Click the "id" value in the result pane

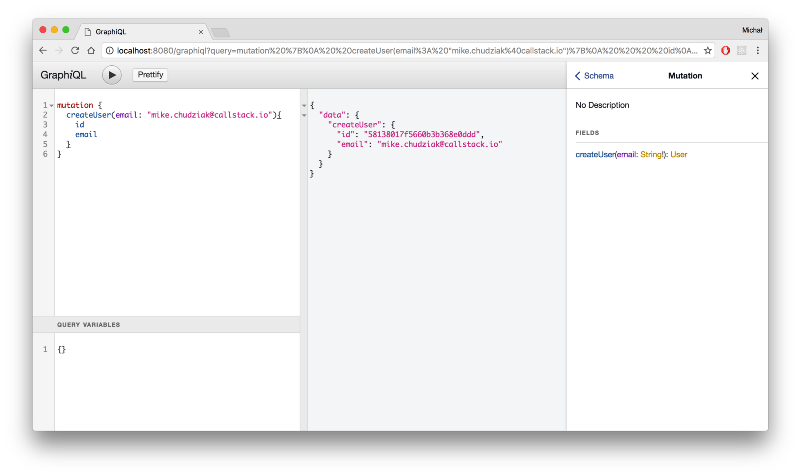422,134
